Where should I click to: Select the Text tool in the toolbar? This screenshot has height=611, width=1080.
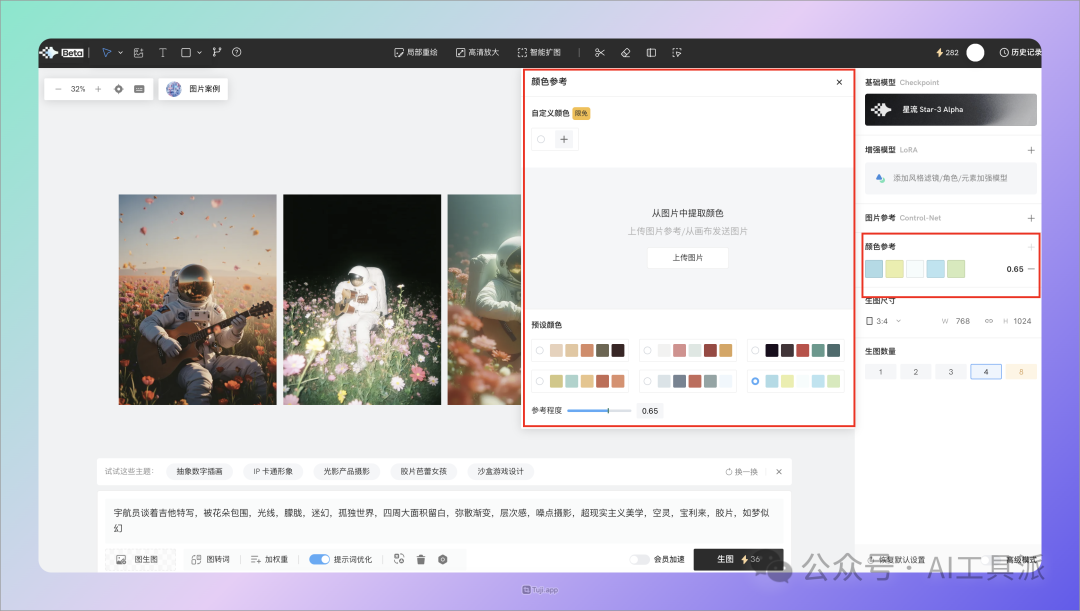point(163,53)
